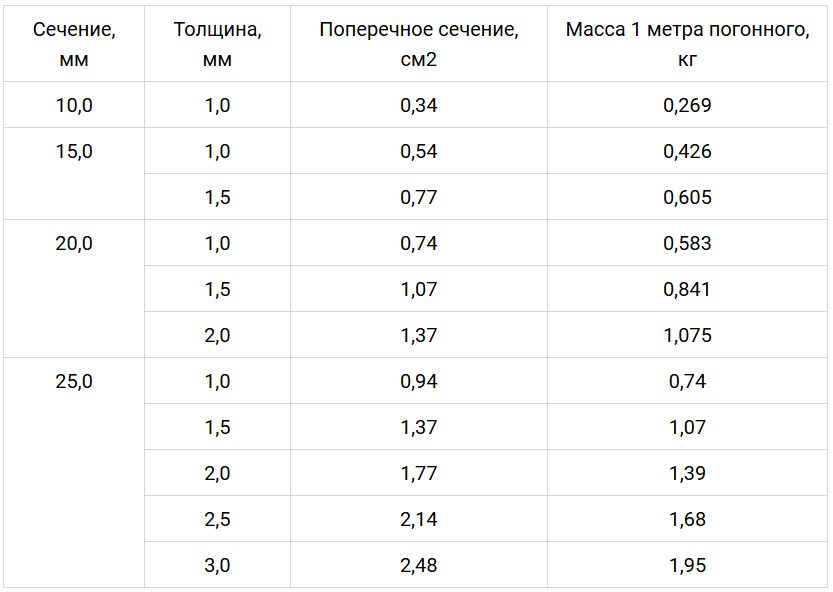The height and width of the screenshot is (592, 833).
Task: Select the 20,0 section size cell
Action: [x=74, y=243]
